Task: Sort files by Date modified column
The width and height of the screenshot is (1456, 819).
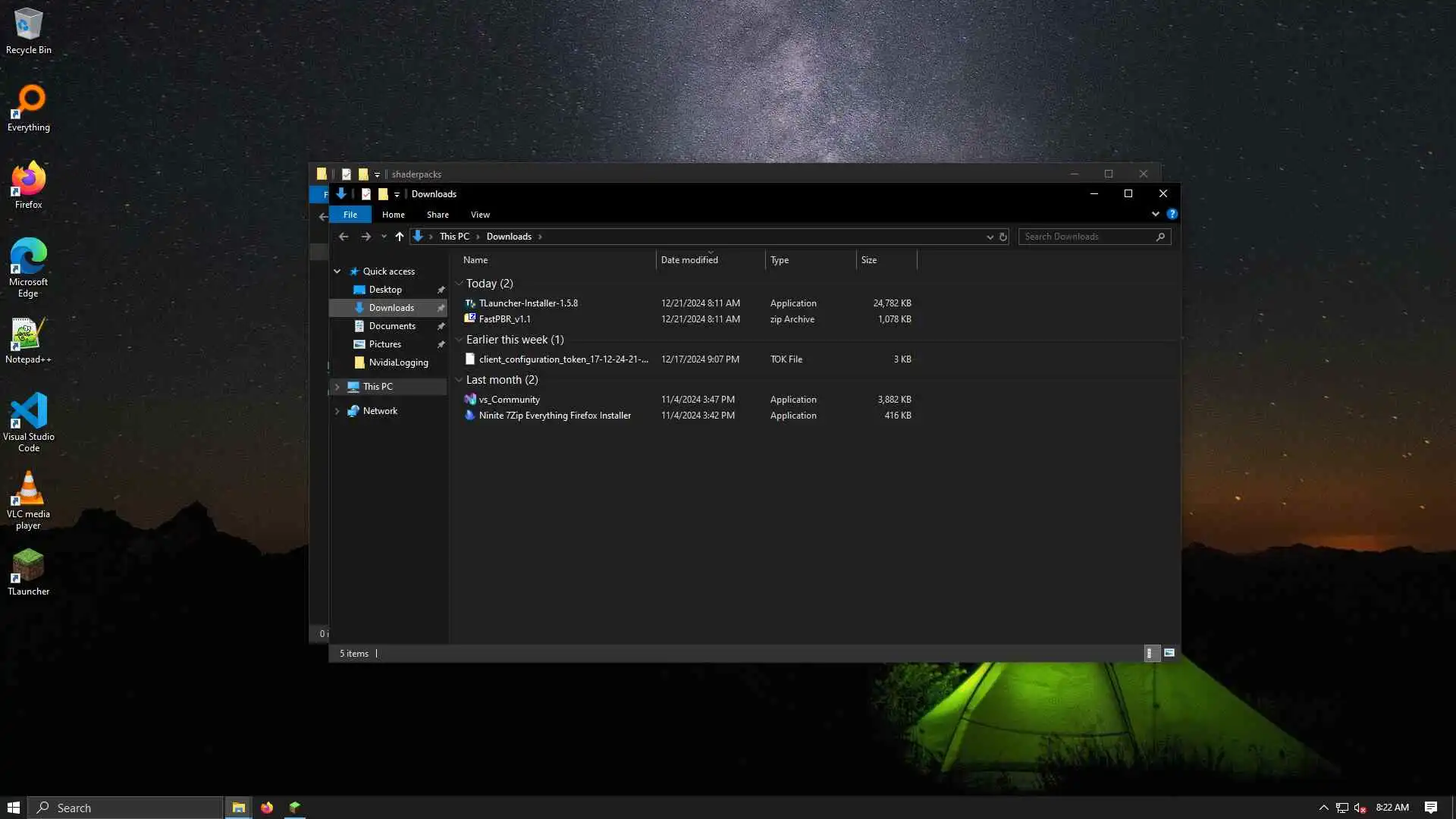Action: point(689,260)
